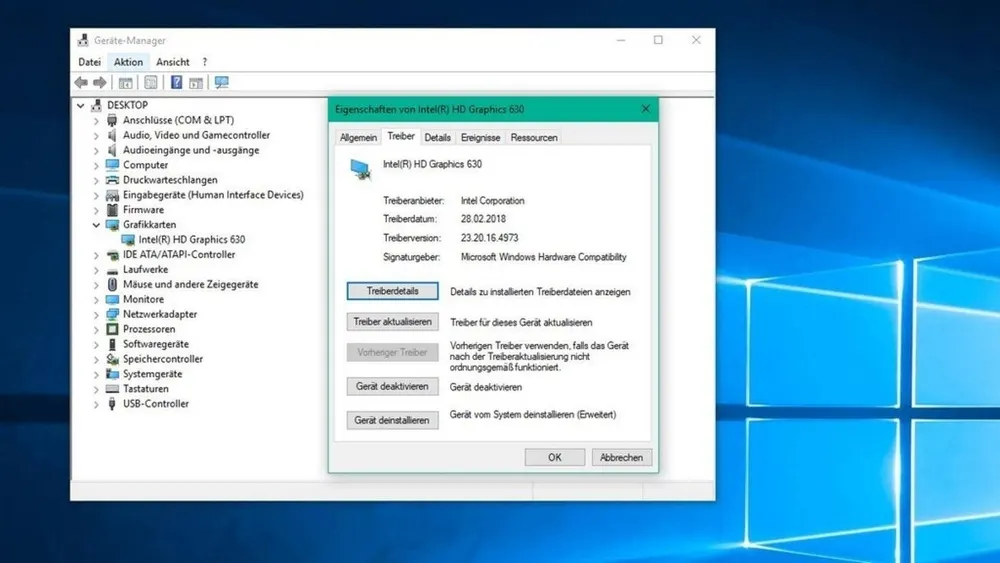Click the back arrow in Geräte-Manager toolbar
The image size is (1000, 563).
tap(82, 83)
